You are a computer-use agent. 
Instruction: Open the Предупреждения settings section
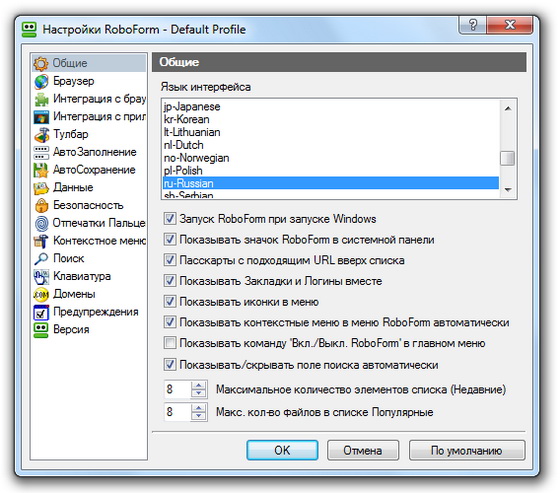click(x=96, y=312)
